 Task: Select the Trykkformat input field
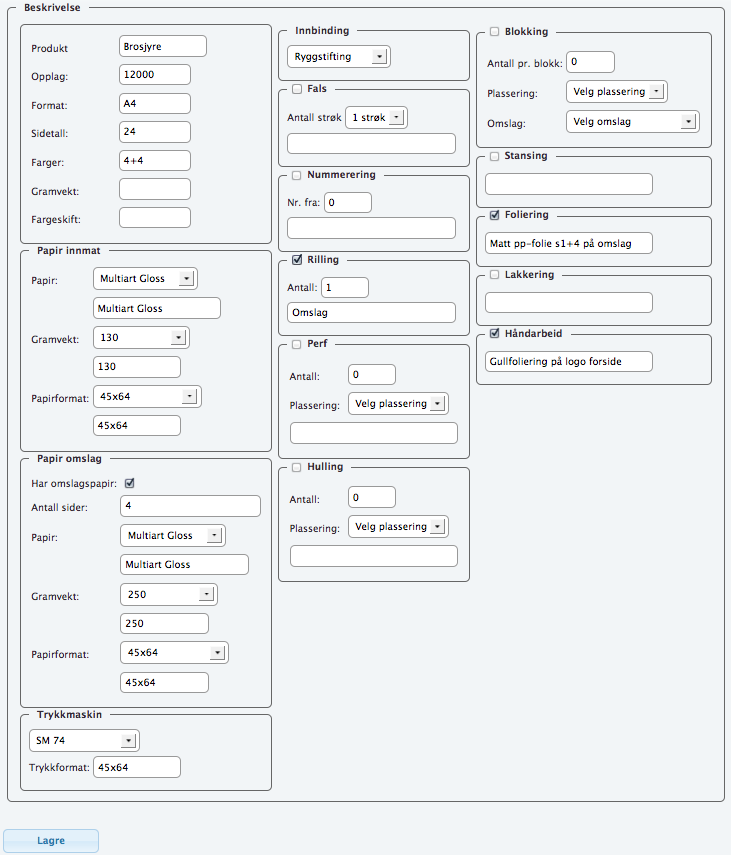click(136, 767)
